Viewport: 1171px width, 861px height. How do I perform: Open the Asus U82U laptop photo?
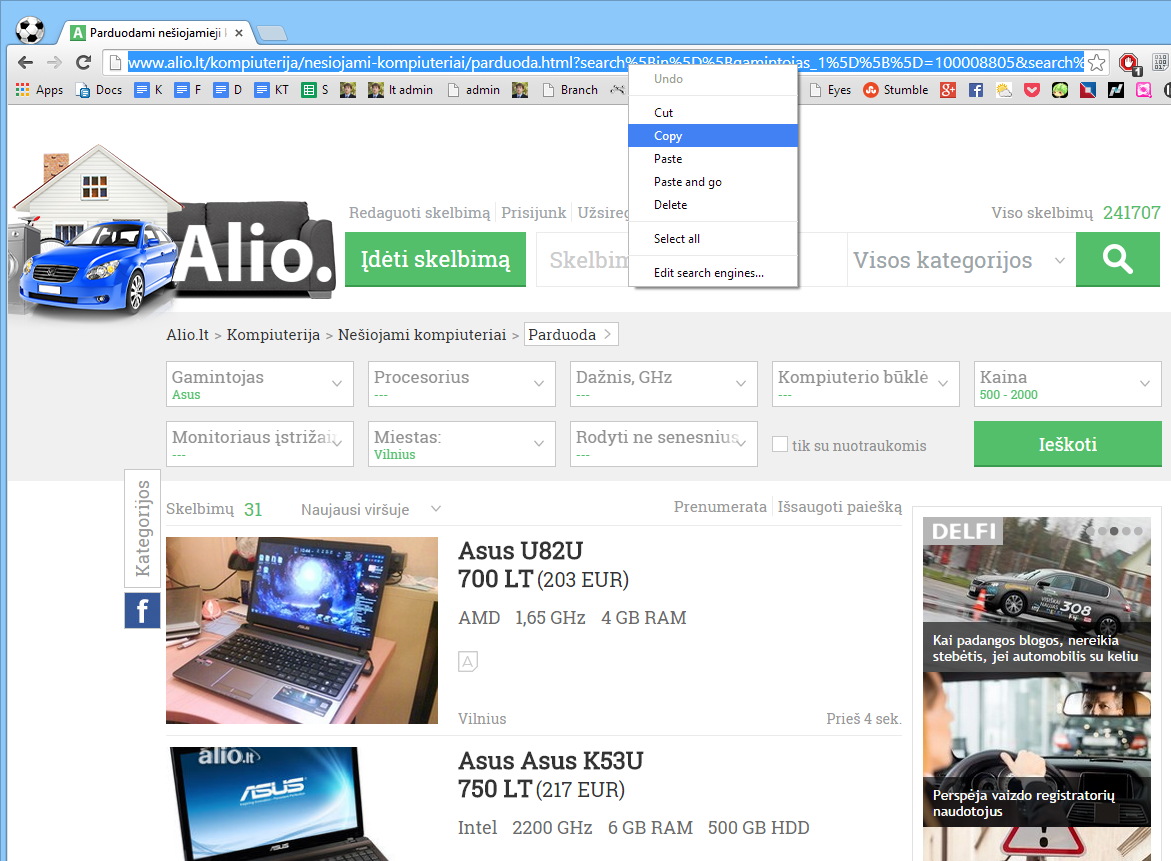(x=302, y=630)
